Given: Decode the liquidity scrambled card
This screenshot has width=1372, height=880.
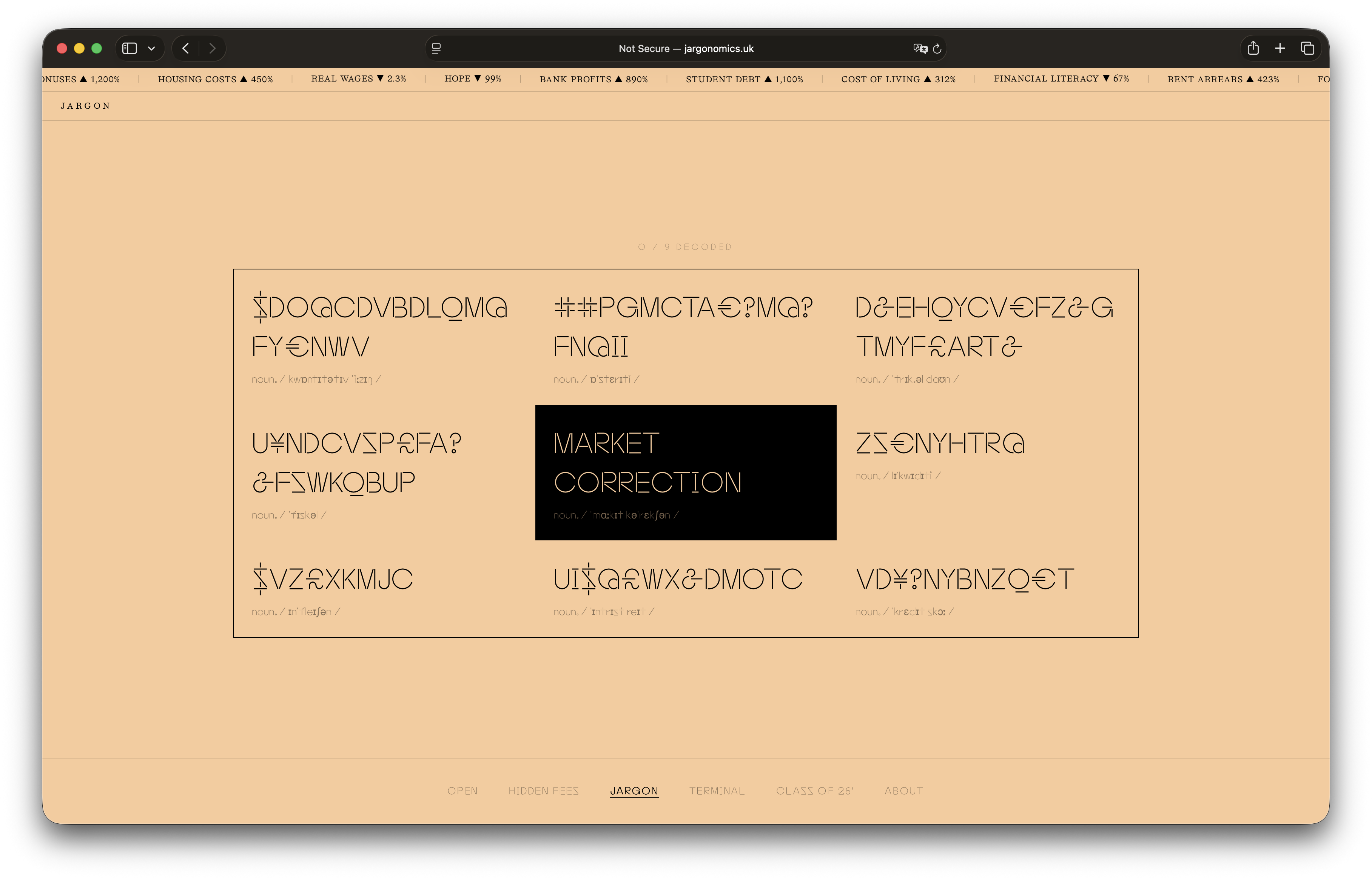Looking at the screenshot, I should point(987,472).
